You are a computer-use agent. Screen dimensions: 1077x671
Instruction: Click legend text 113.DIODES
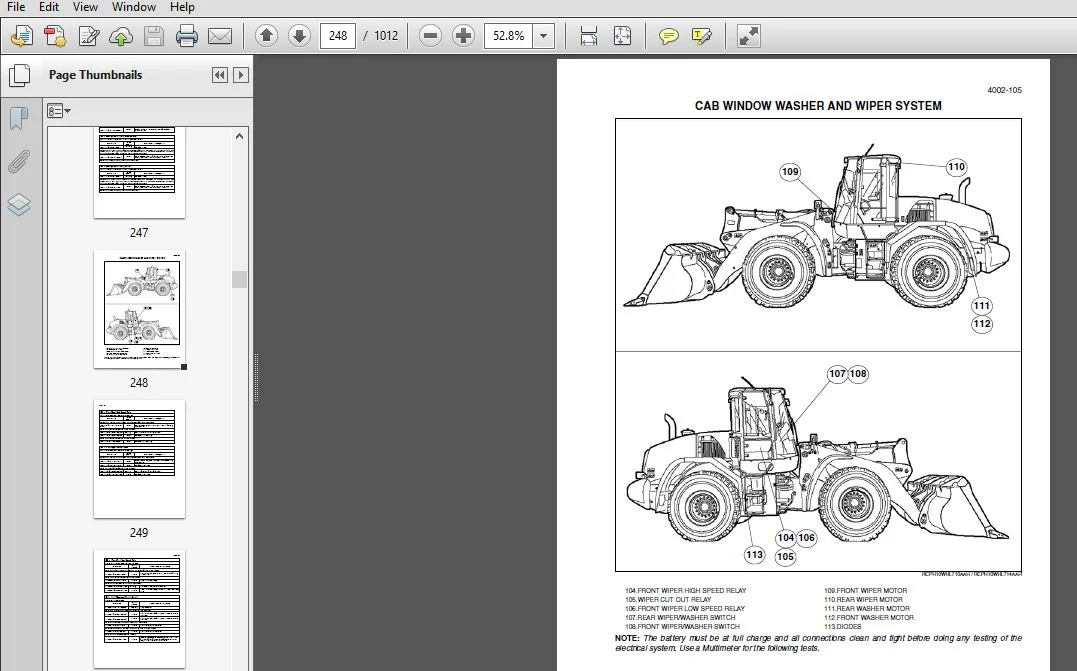coord(843,626)
